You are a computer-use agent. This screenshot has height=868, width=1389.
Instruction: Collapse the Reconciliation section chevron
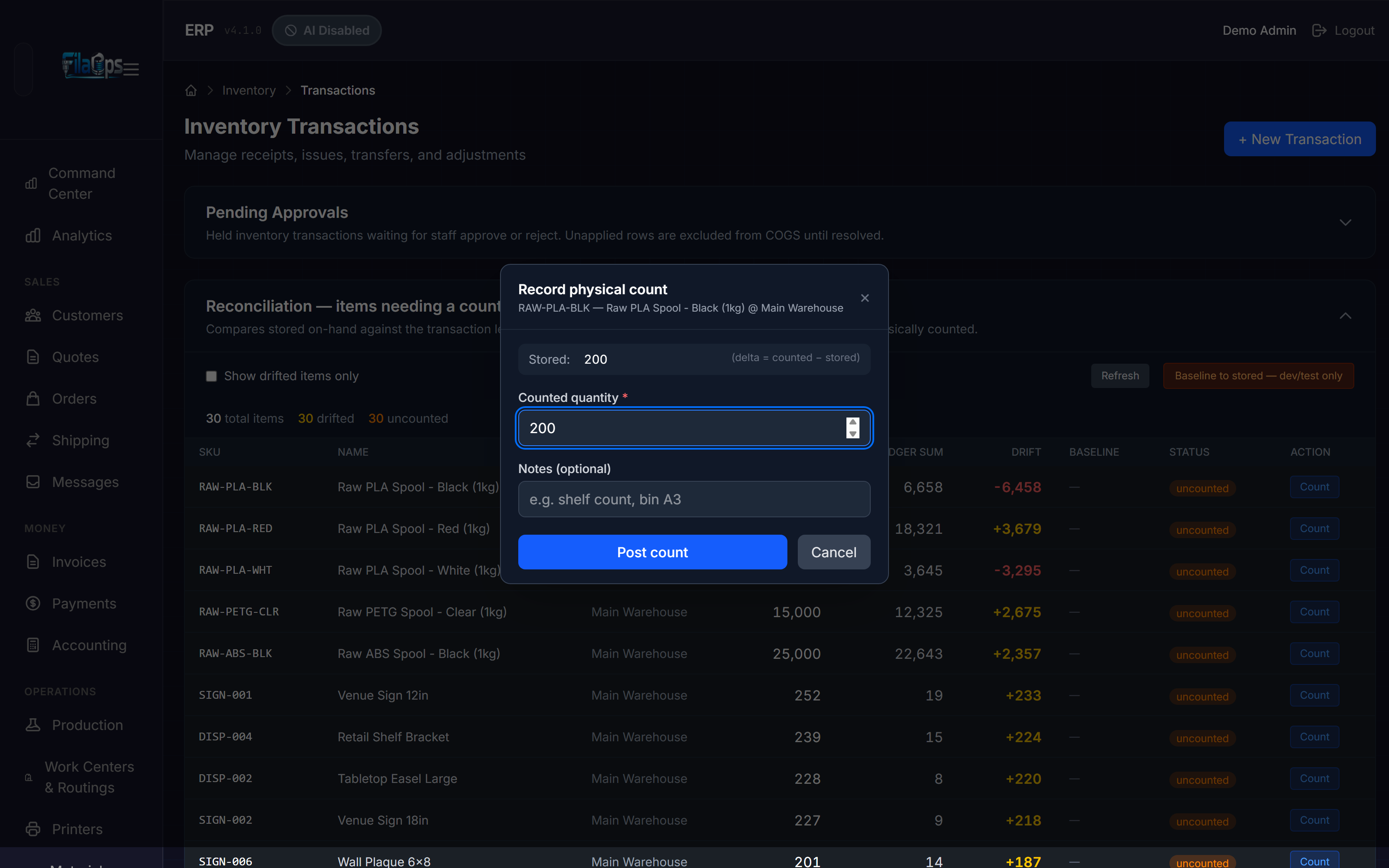(1346, 316)
